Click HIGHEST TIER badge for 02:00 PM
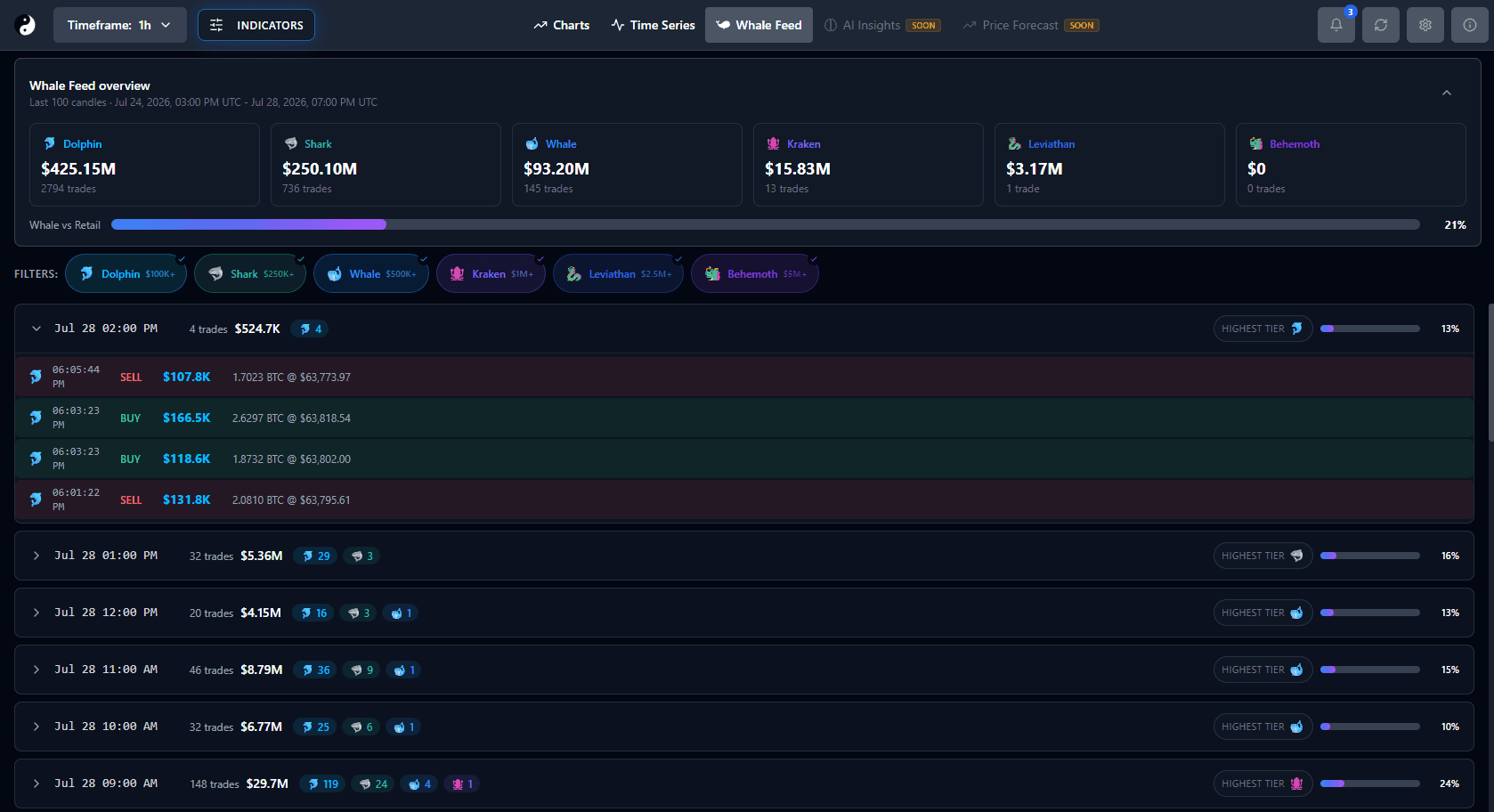Image resolution: width=1494 pixels, height=812 pixels. 1263,329
